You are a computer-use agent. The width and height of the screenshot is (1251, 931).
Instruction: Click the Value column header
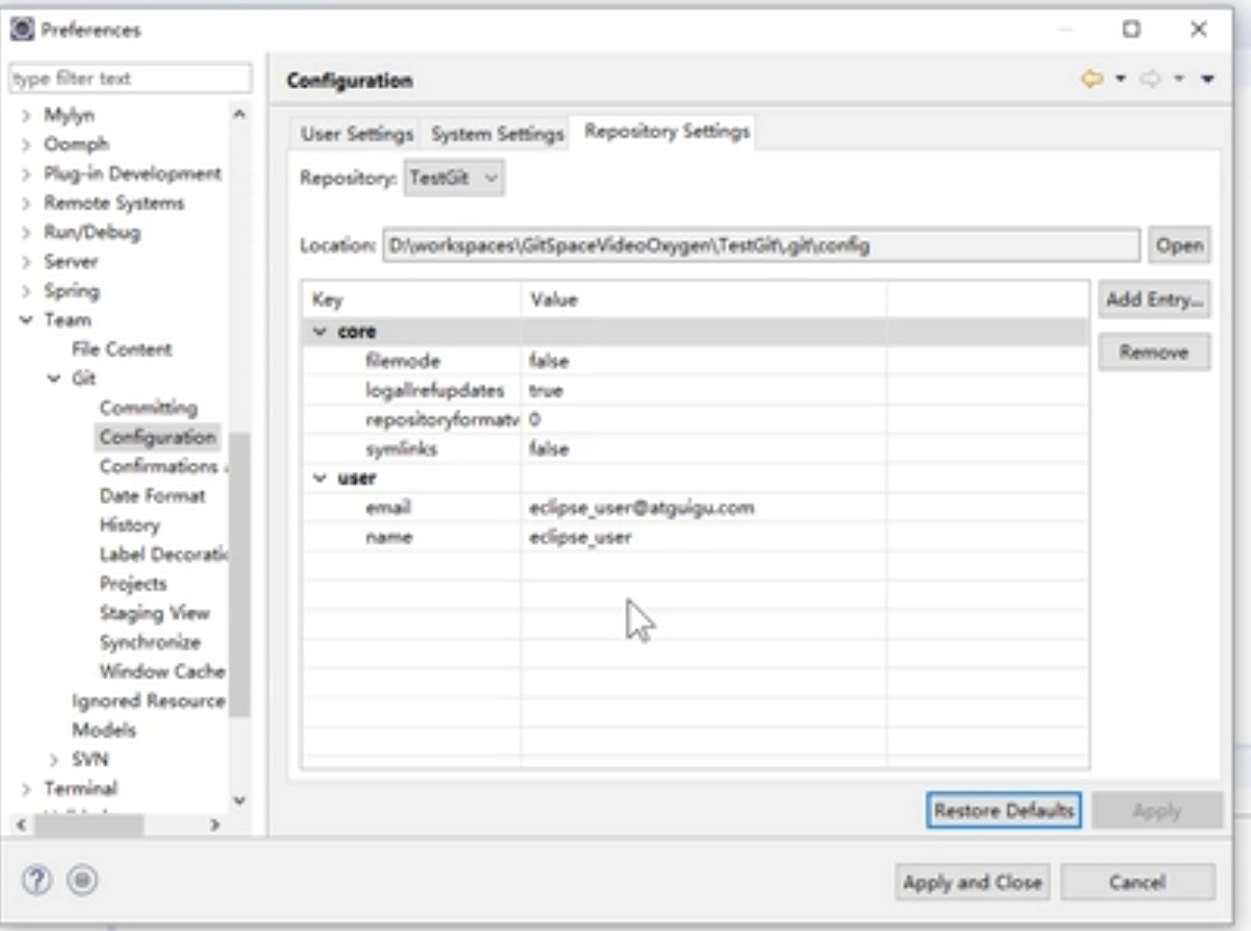[x=703, y=299]
